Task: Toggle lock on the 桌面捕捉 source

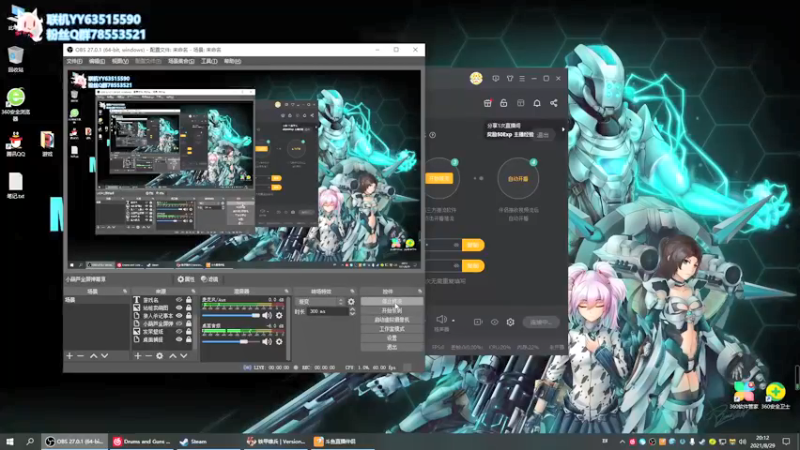Action: (x=189, y=339)
